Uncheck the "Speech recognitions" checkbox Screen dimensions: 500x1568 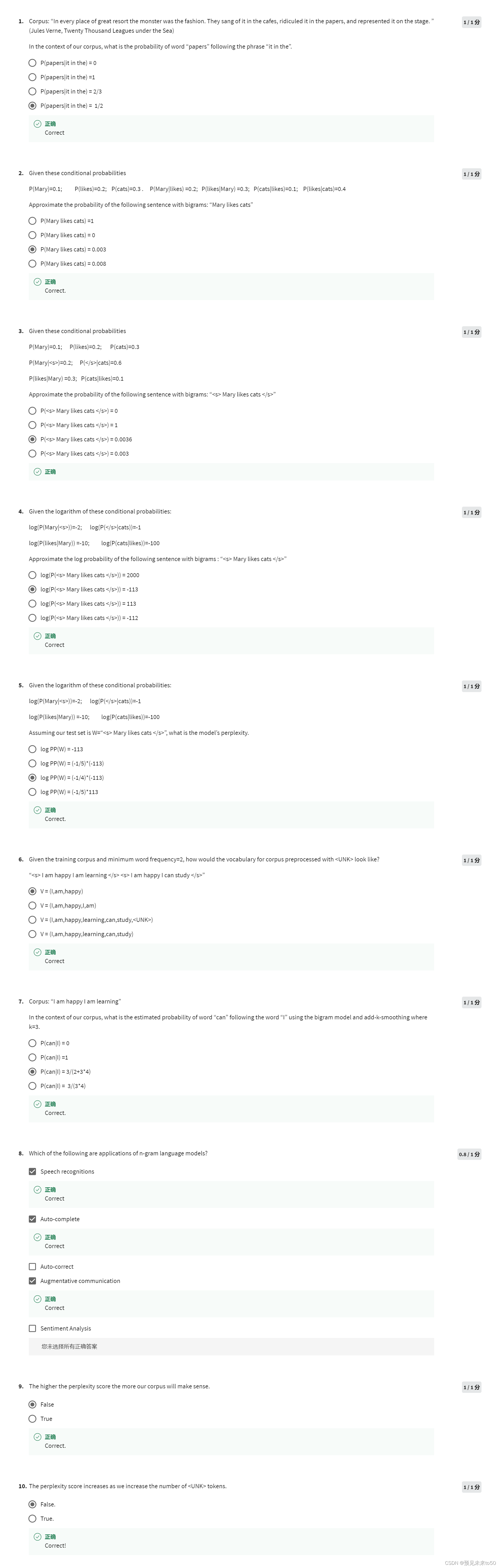click(33, 1171)
